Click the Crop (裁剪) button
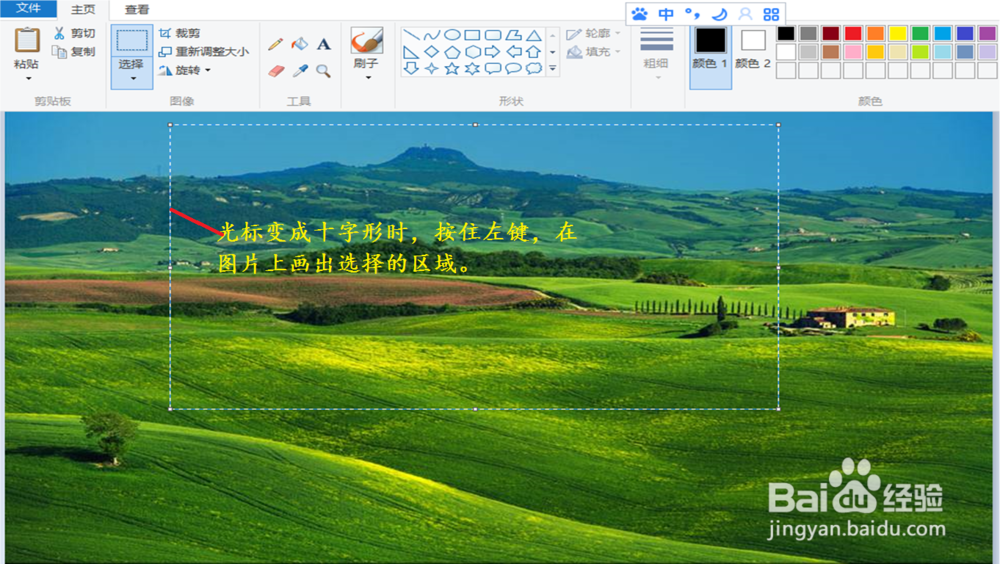This screenshot has height=564, width=1000. coord(180,33)
